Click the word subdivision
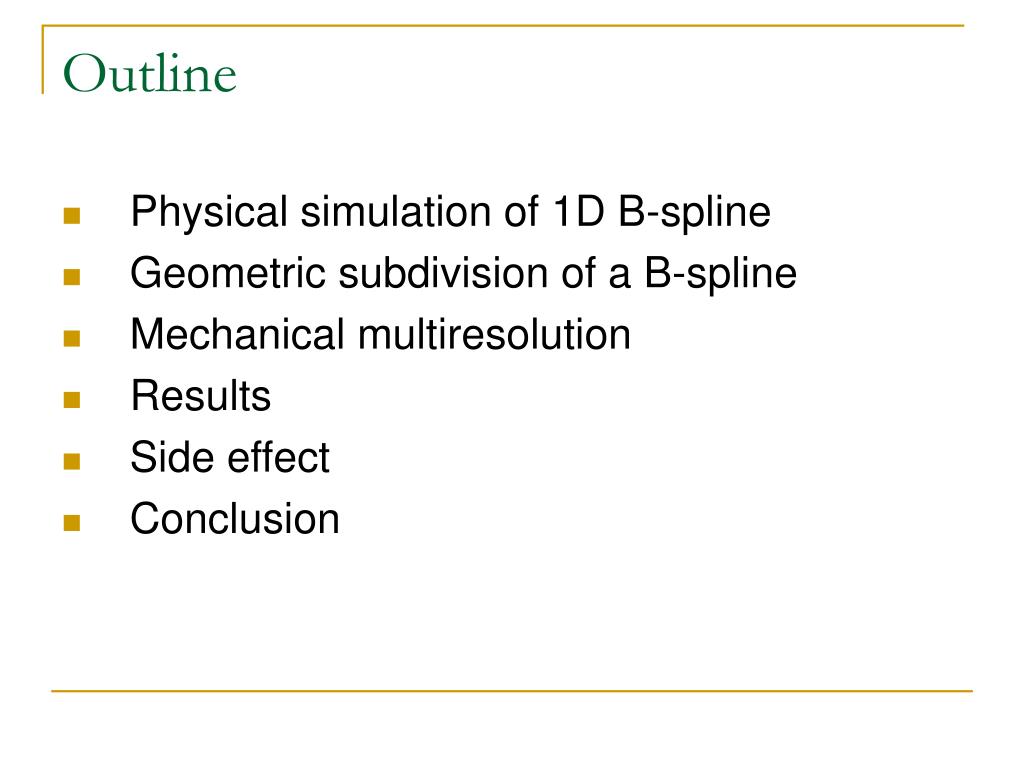The width and height of the screenshot is (1024, 768). coord(443,273)
